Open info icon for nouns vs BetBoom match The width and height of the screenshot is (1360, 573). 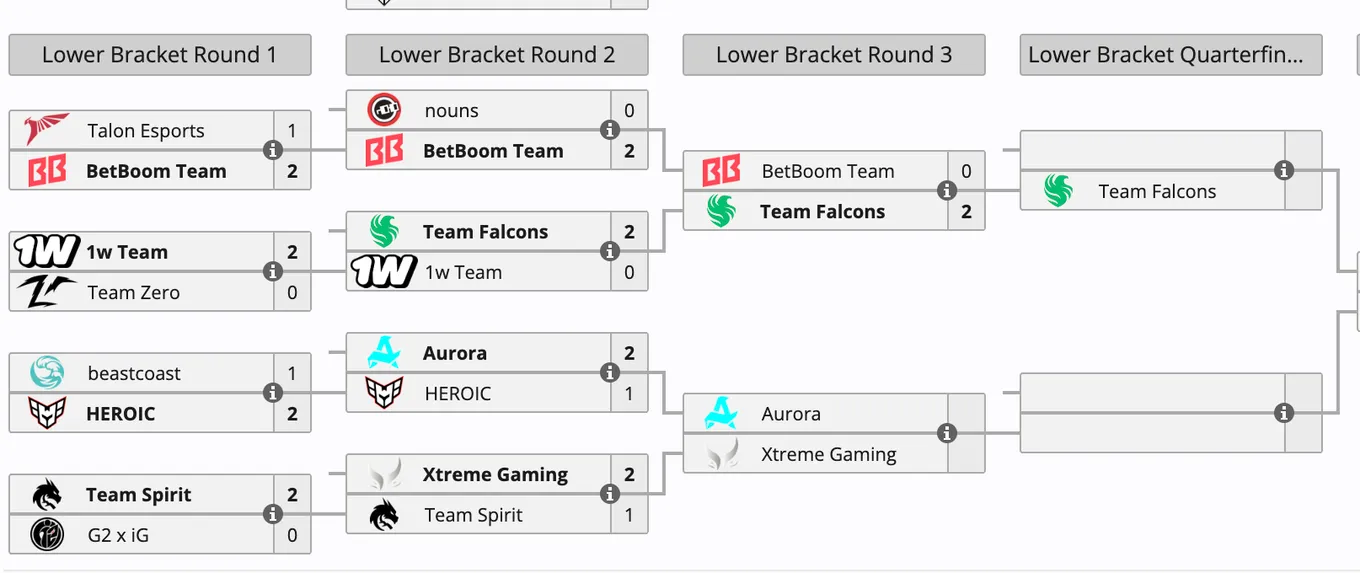click(609, 130)
